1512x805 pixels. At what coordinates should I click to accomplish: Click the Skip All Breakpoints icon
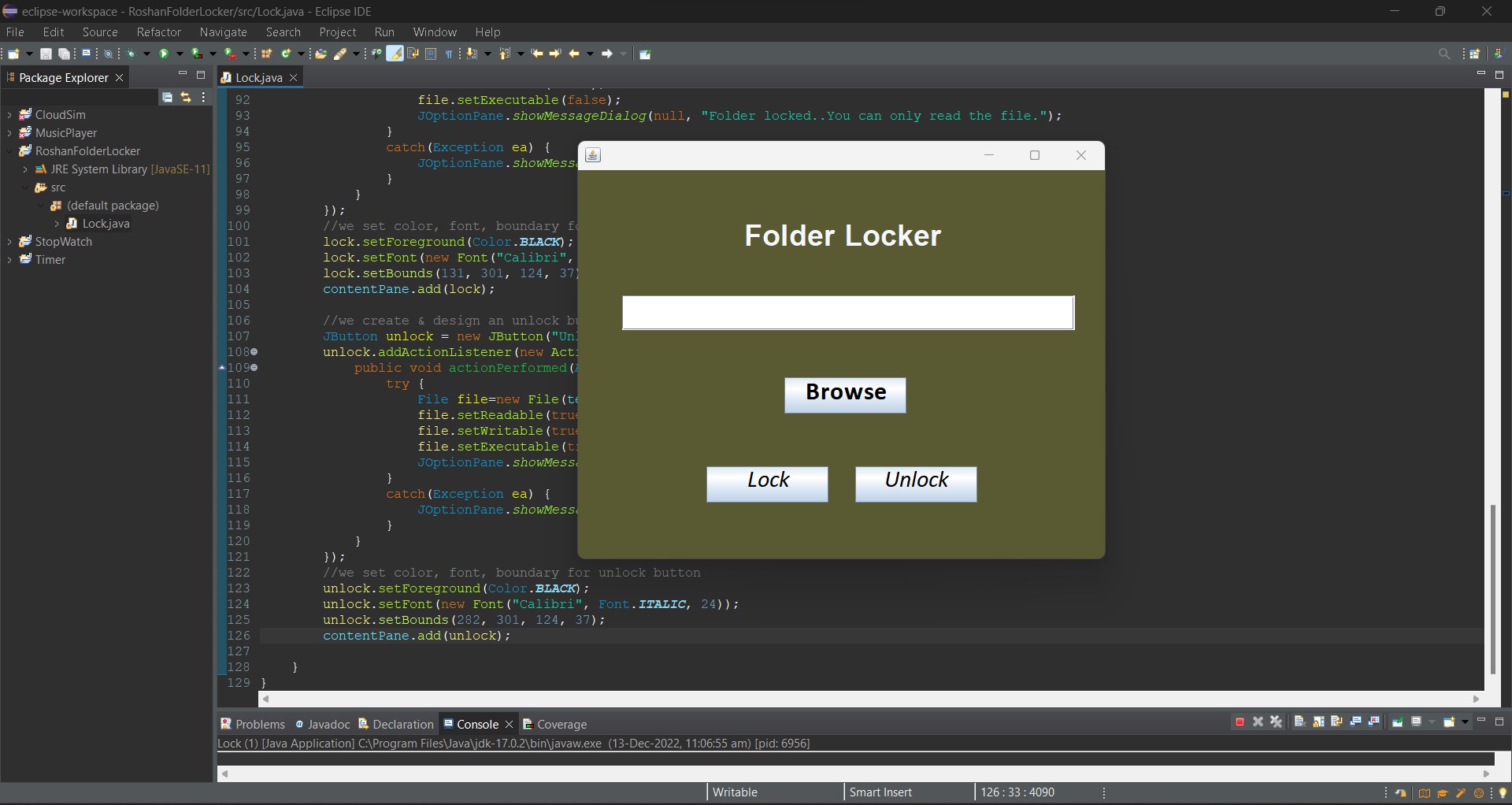(109, 54)
